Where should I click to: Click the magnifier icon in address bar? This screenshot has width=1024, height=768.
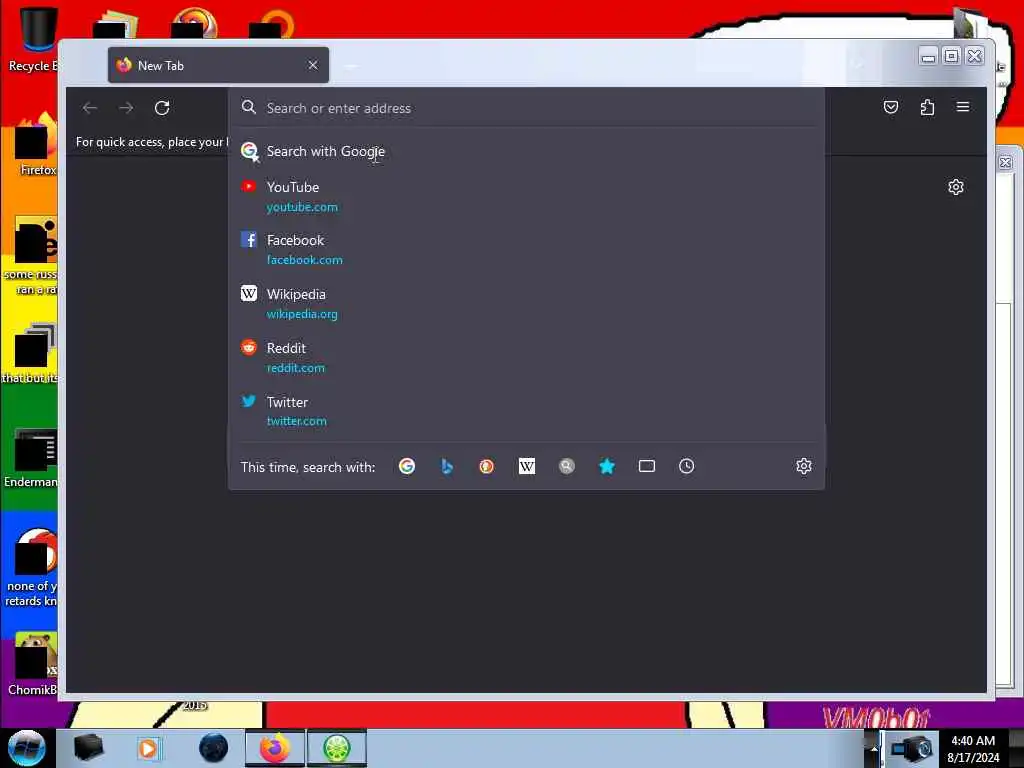[248, 107]
